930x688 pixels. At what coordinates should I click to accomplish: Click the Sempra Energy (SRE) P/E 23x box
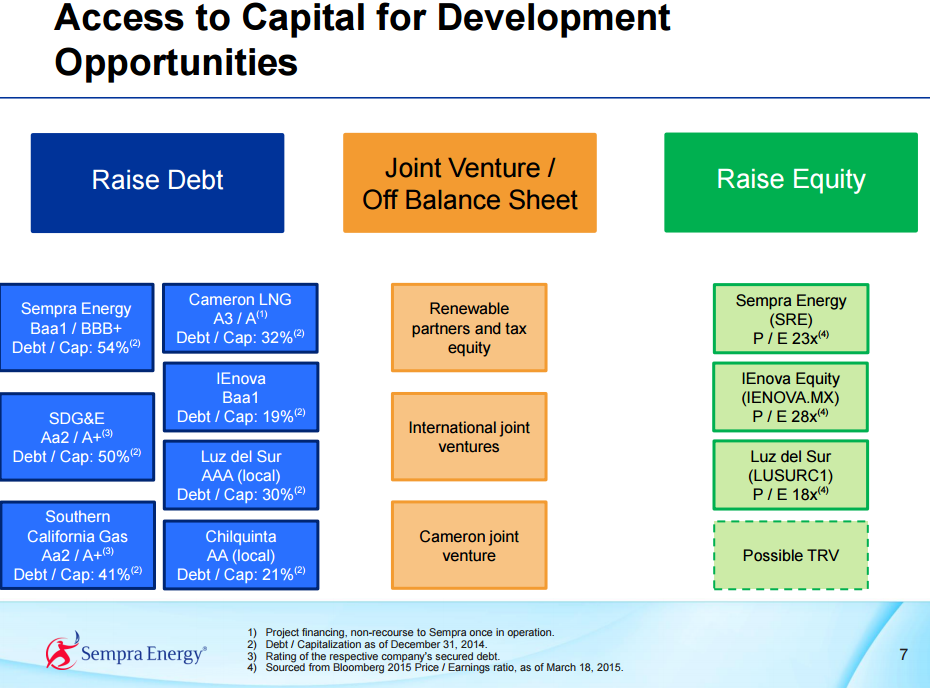click(791, 318)
